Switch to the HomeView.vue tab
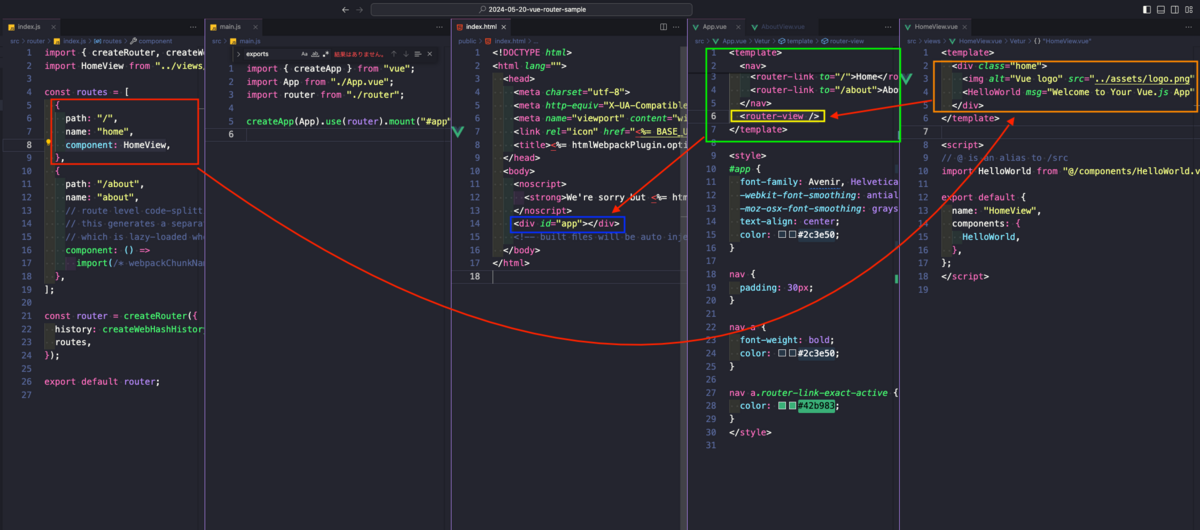Viewport: 1200px width, 530px height. [937, 26]
